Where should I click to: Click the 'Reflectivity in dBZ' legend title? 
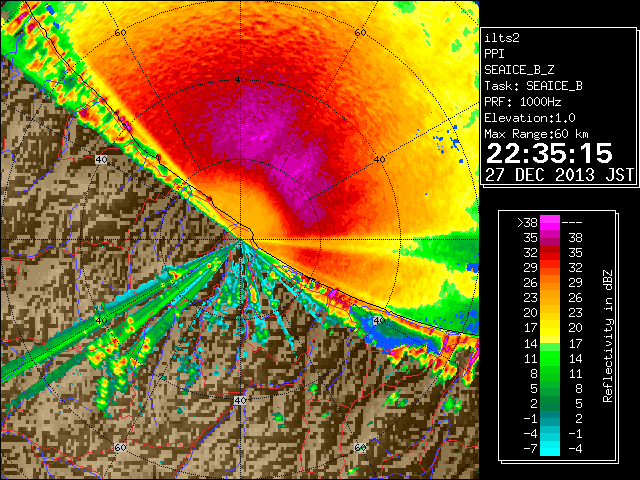pyautogui.click(x=608, y=336)
